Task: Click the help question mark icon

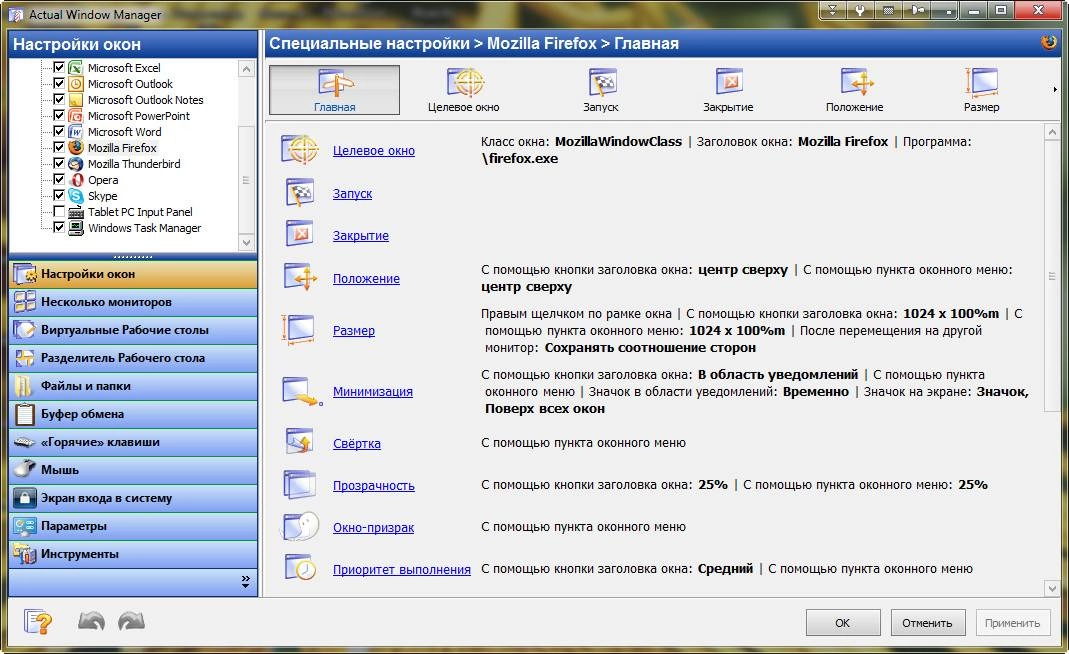Action: pos(38,621)
